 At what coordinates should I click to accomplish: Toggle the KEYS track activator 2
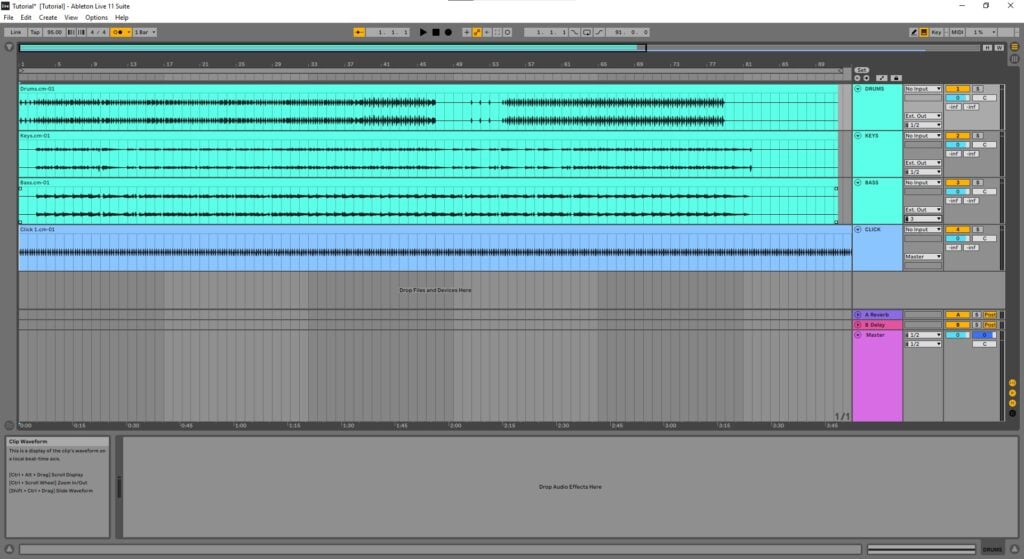tap(957, 136)
